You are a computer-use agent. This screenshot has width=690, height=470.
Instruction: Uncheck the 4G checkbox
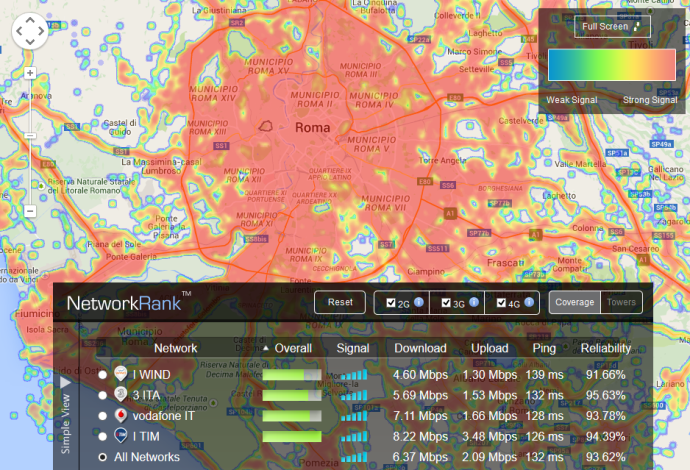tap(501, 303)
